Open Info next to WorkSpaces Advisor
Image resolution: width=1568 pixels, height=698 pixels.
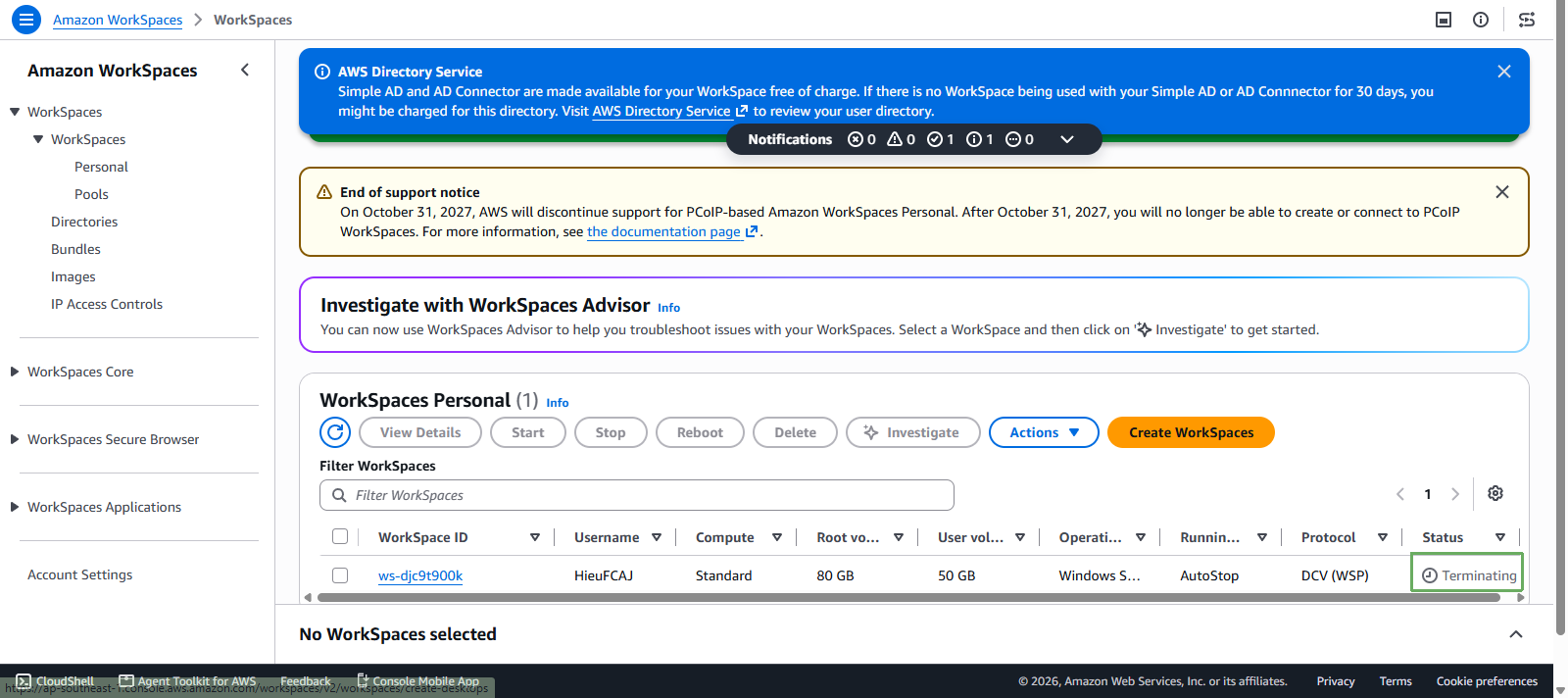pyautogui.click(x=668, y=308)
